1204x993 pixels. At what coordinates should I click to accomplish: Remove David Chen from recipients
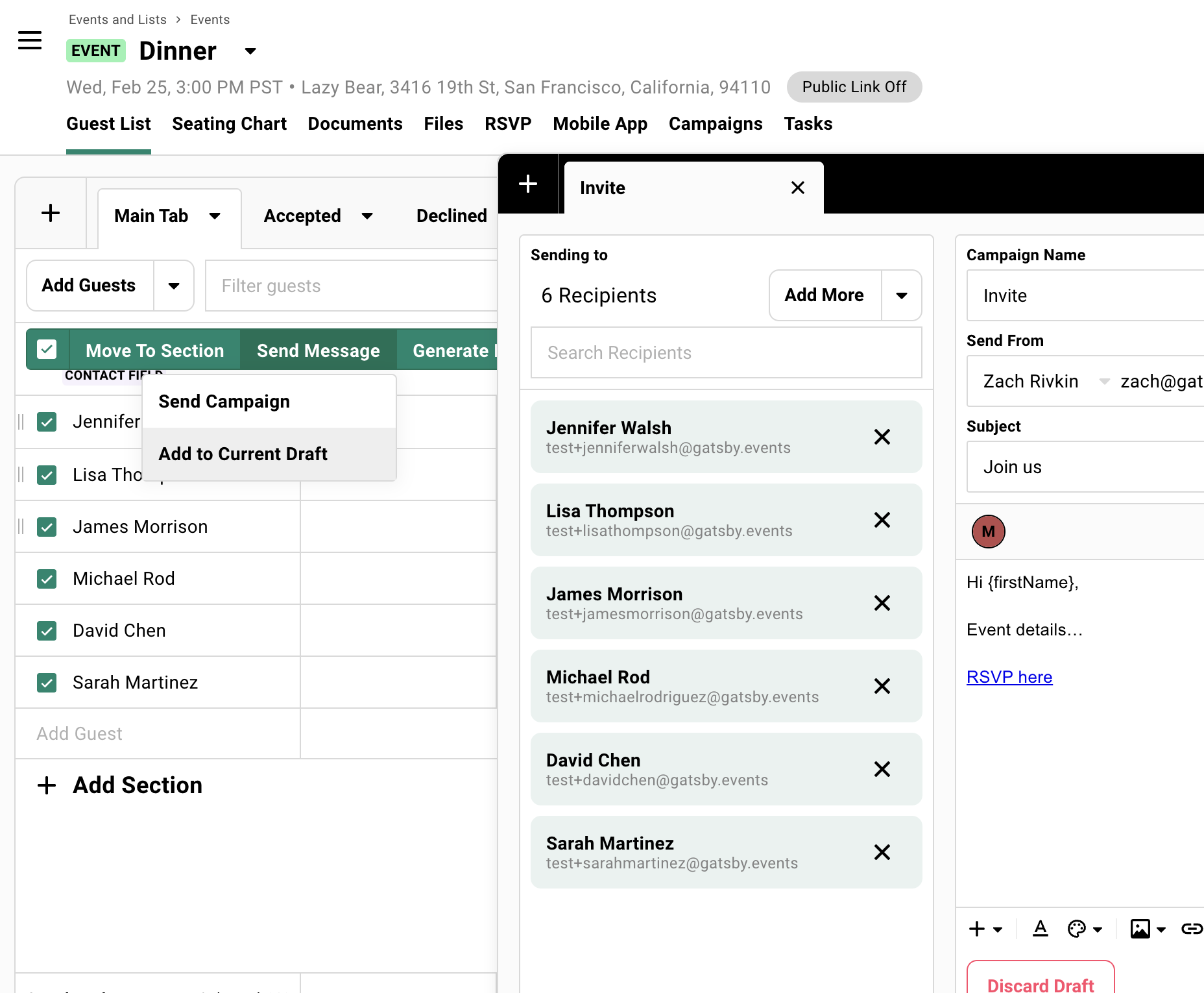(882, 769)
